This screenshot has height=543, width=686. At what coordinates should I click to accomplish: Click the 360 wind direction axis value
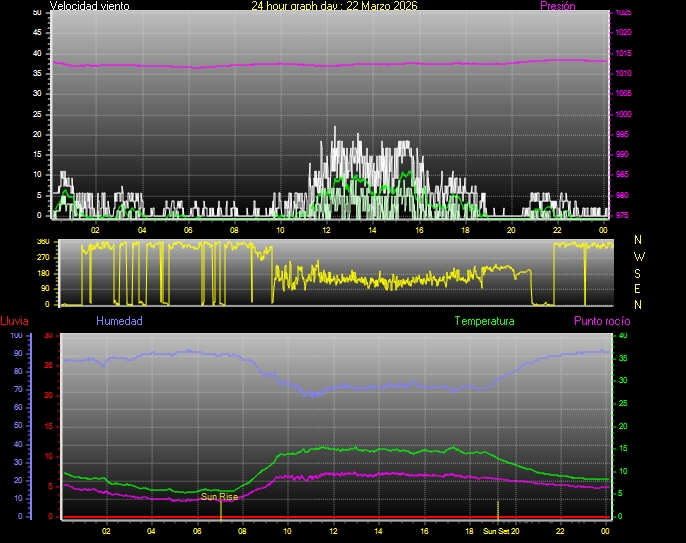click(x=42, y=242)
